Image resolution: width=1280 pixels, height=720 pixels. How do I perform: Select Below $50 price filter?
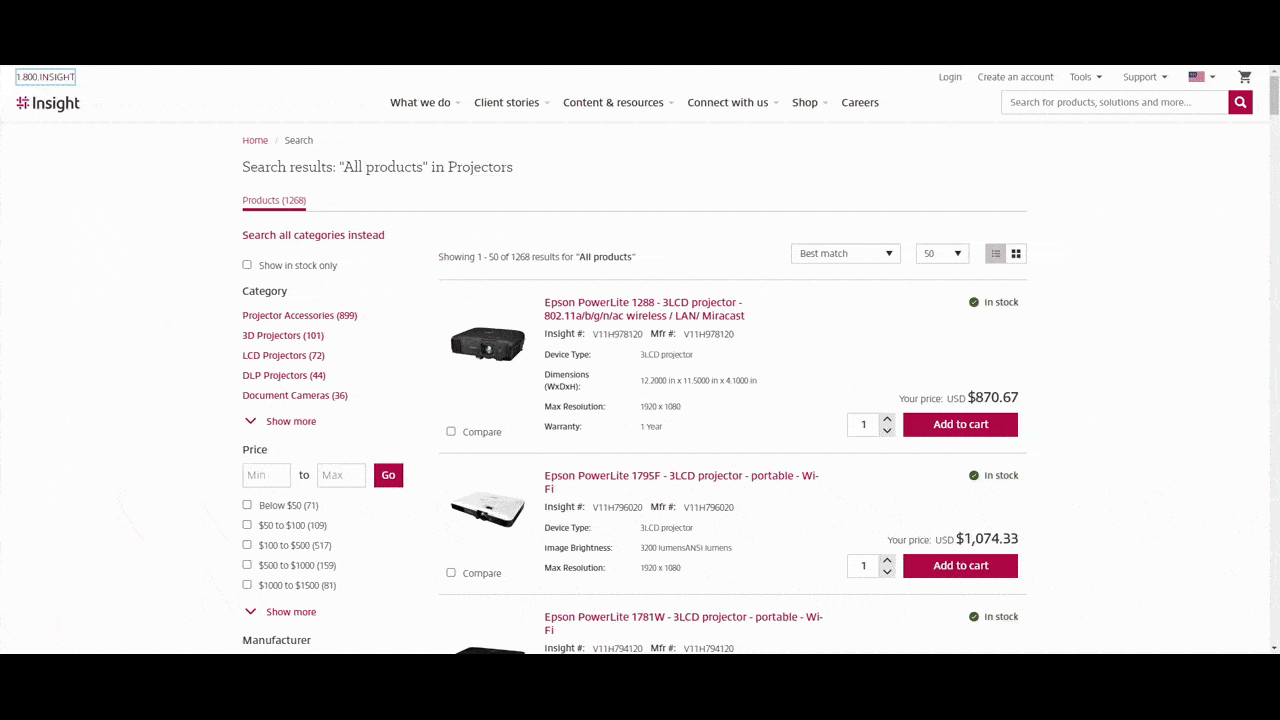click(247, 505)
